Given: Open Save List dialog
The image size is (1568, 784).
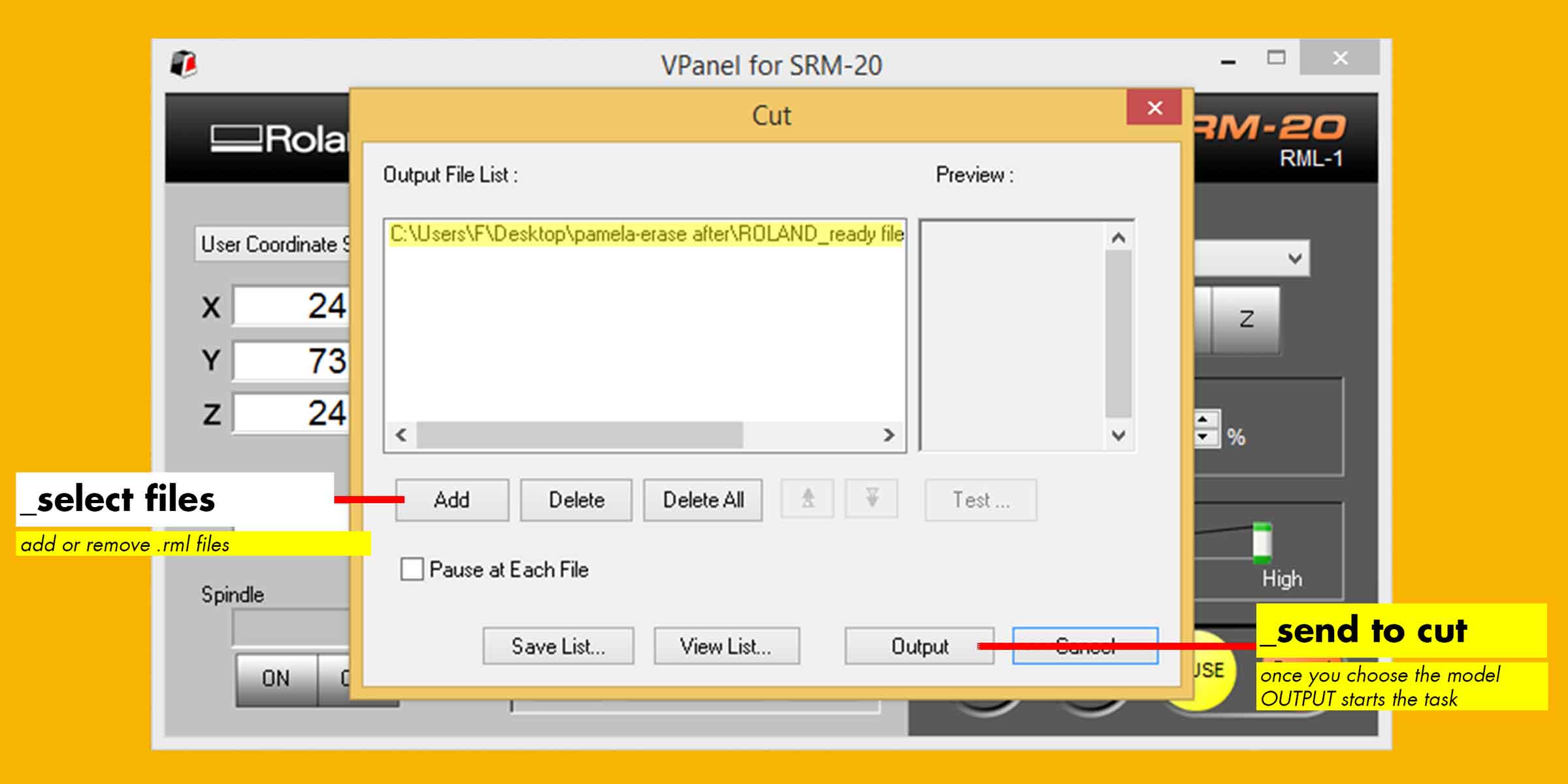Looking at the screenshot, I should (x=558, y=646).
